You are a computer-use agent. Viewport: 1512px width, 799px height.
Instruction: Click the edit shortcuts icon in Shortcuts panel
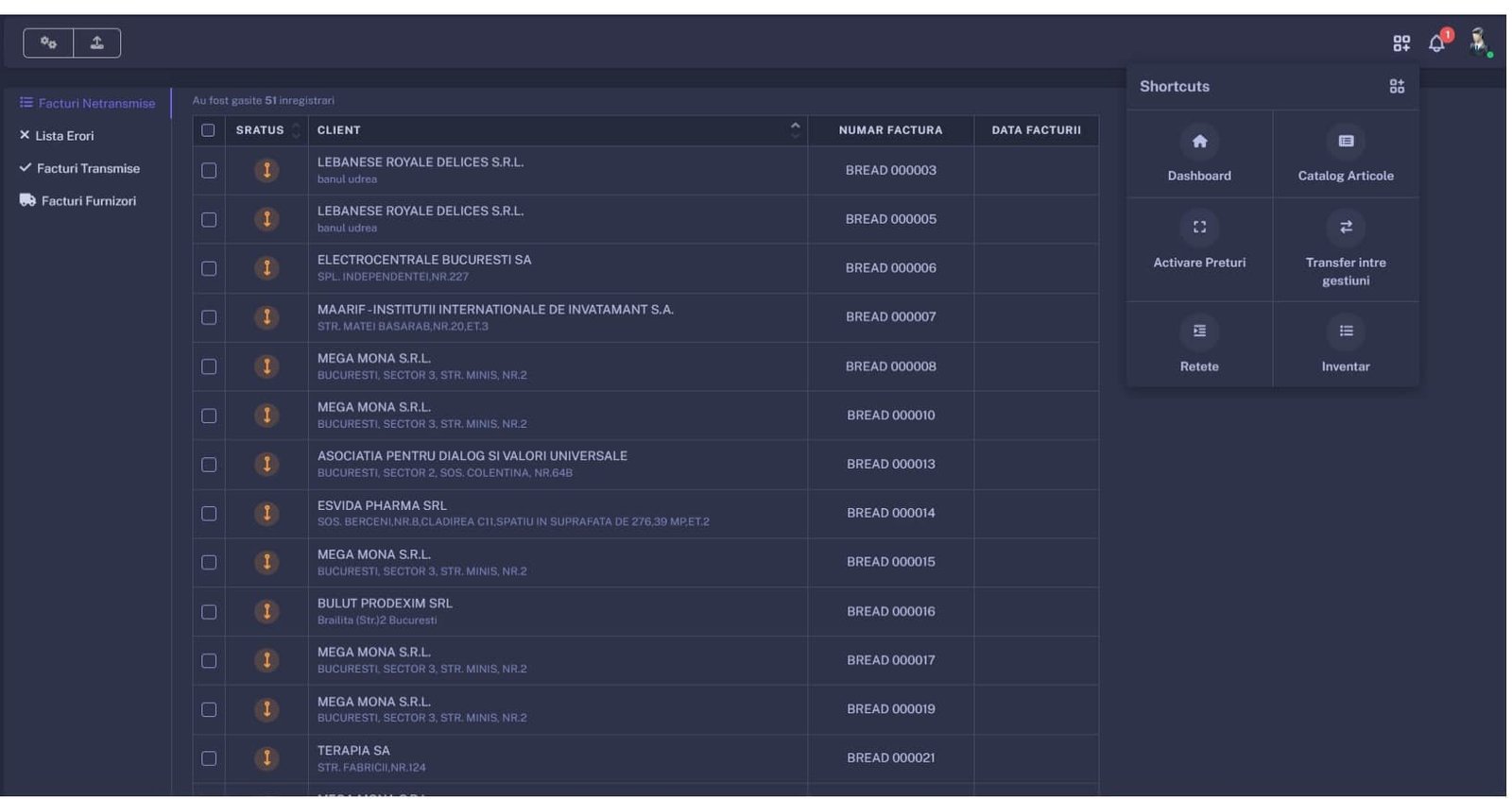(x=1397, y=86)
